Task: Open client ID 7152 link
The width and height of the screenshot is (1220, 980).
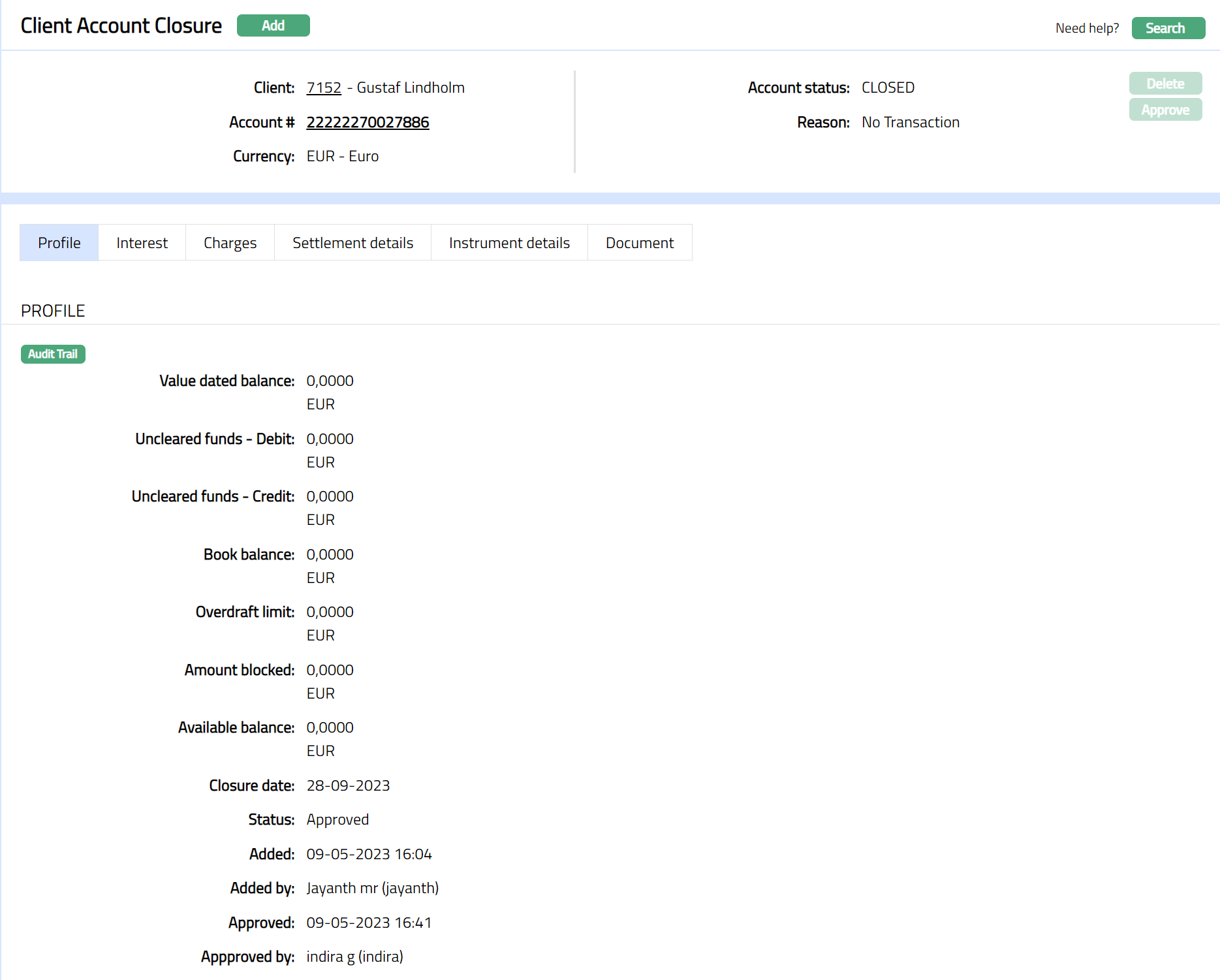Action: point(324,87)
